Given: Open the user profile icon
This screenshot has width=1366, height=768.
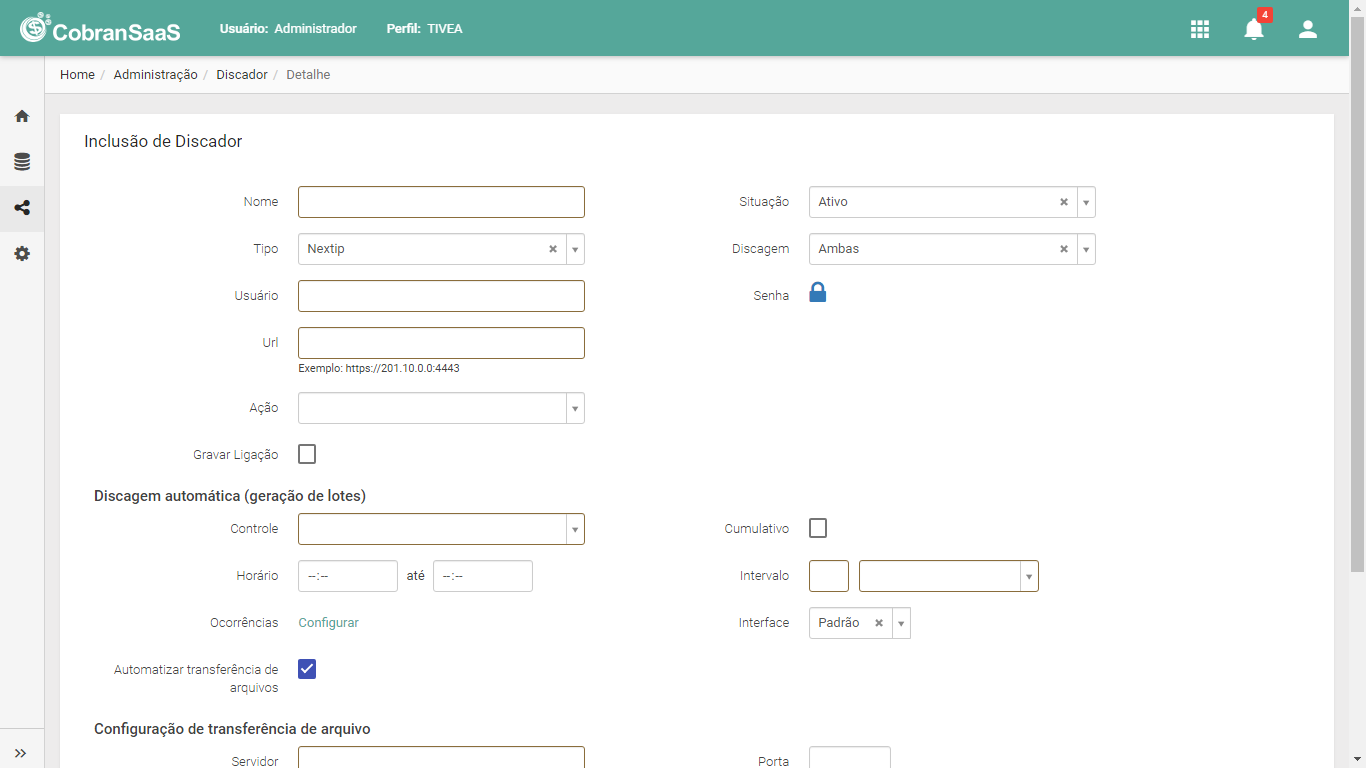Looking at the screenshot, I should pos(1308,29).
